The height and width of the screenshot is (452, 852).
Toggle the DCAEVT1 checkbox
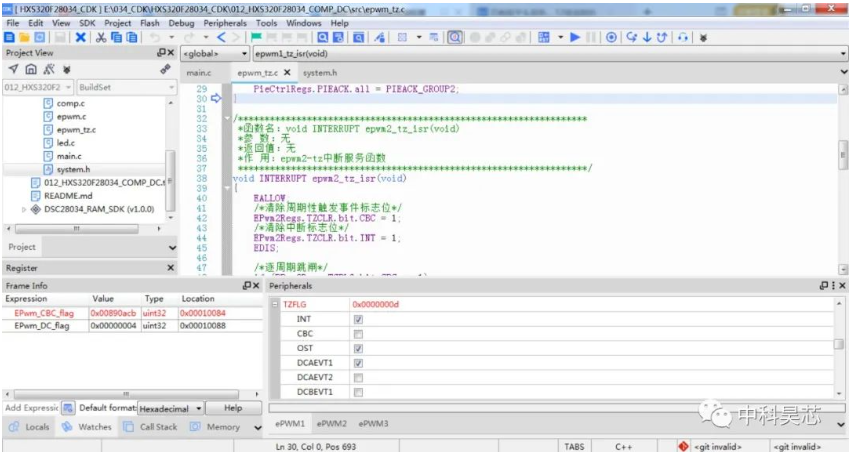coord(358,363)
